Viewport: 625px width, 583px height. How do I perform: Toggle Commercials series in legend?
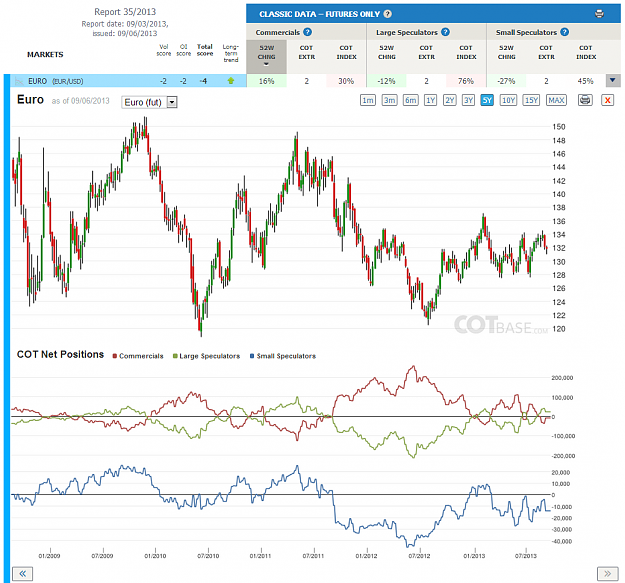[x=138, y=356]
